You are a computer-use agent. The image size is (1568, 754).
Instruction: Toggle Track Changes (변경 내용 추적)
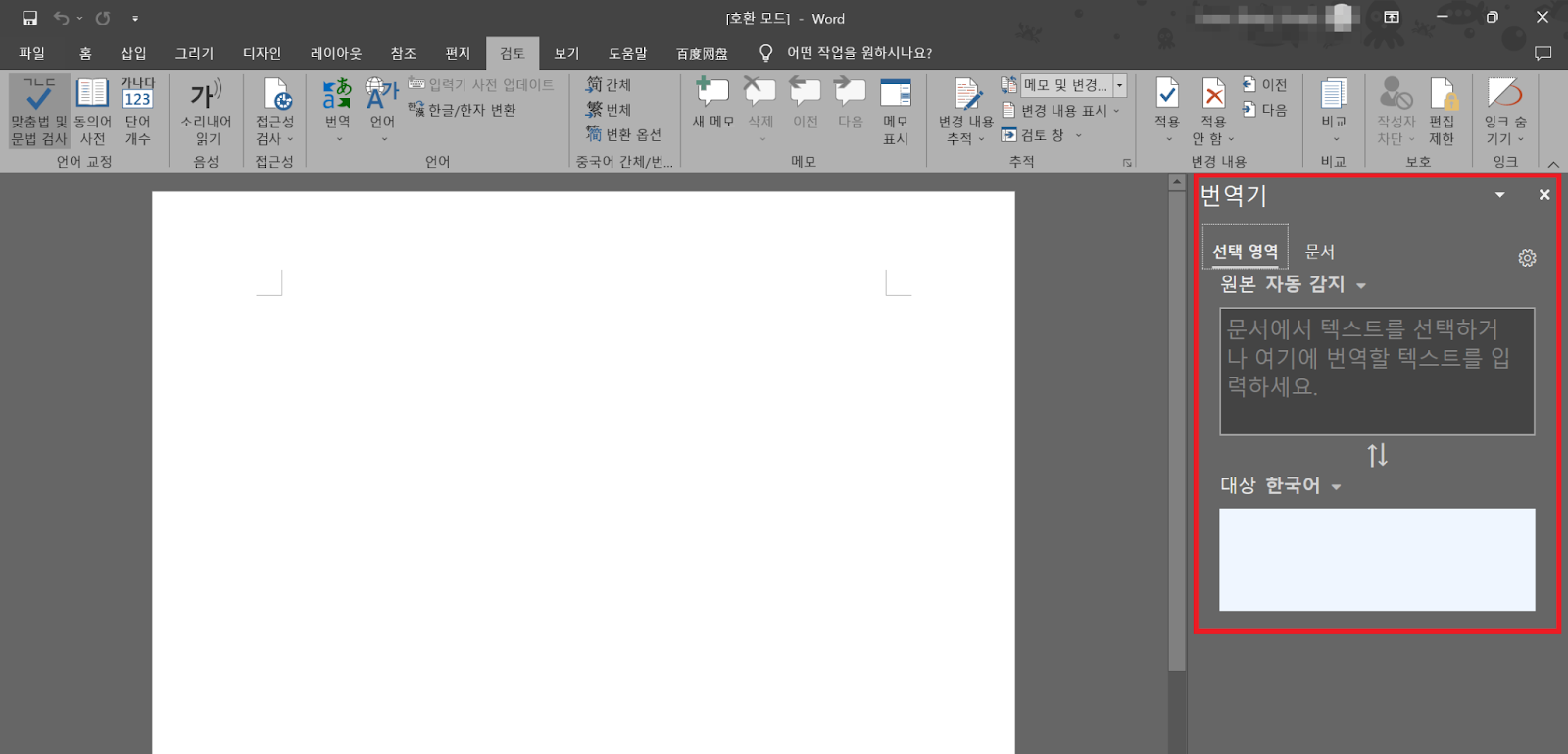coord(966,111)
